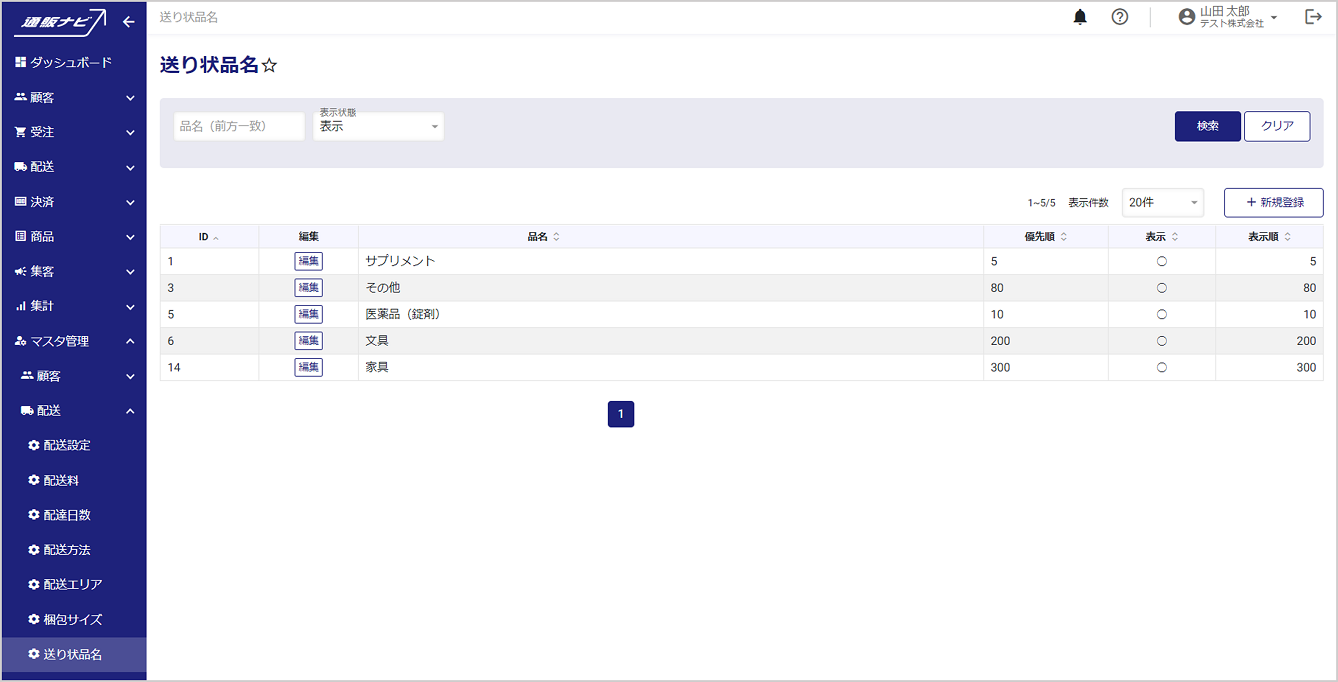Open ダッシュボード in the sidebar
Screen dimensions: 1338x682
(x=70, y=62)
